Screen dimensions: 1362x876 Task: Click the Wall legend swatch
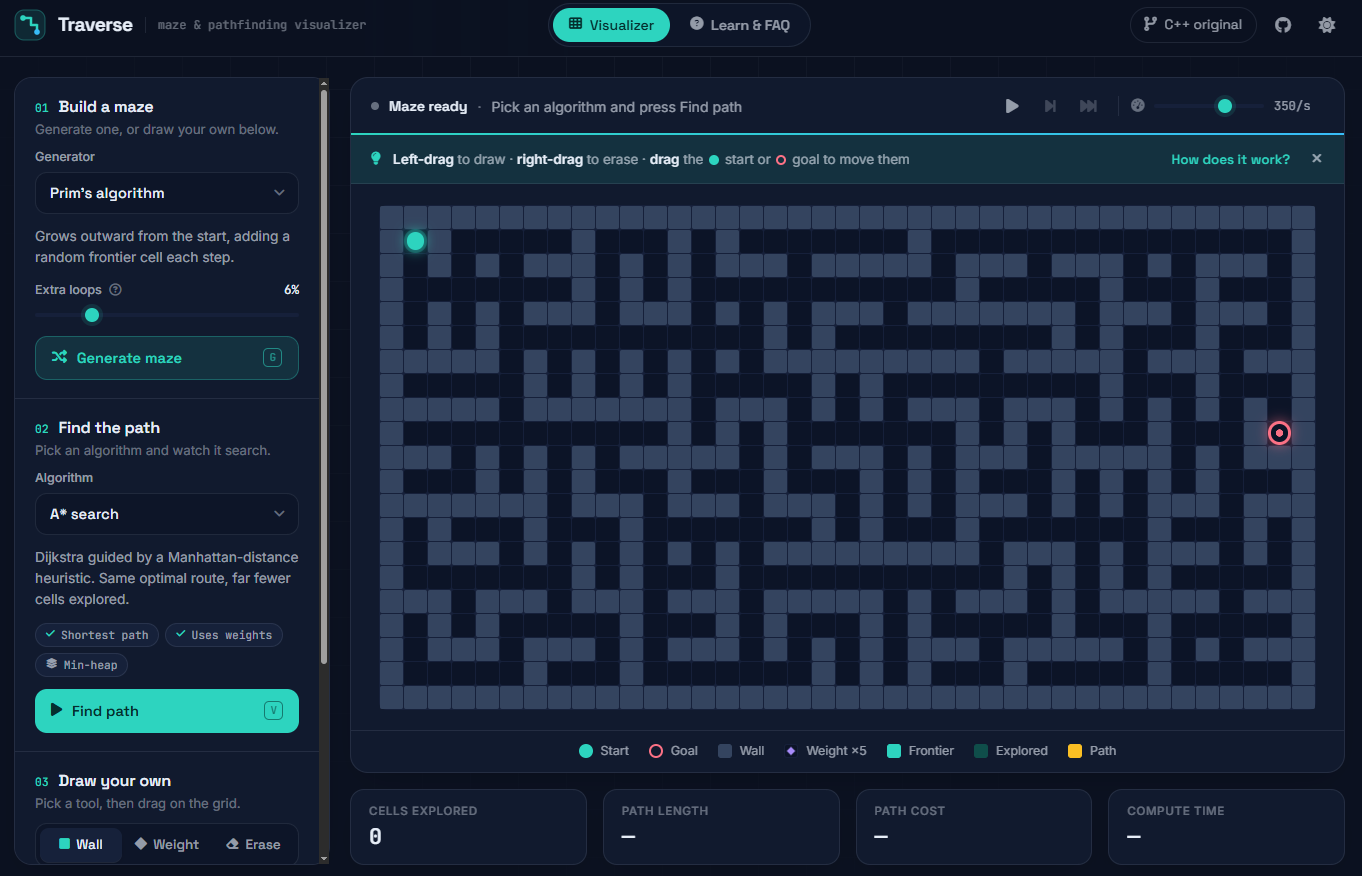tap(725, 751)
